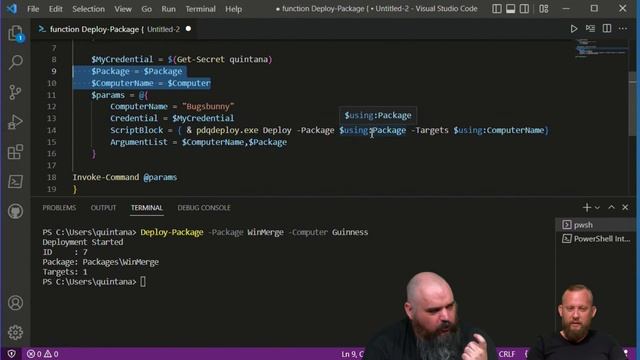This screenshot has height=360, width=640.
Task: Open editor More Actions ellipsis
Action: pyautogui.click(x=623, y=29)
